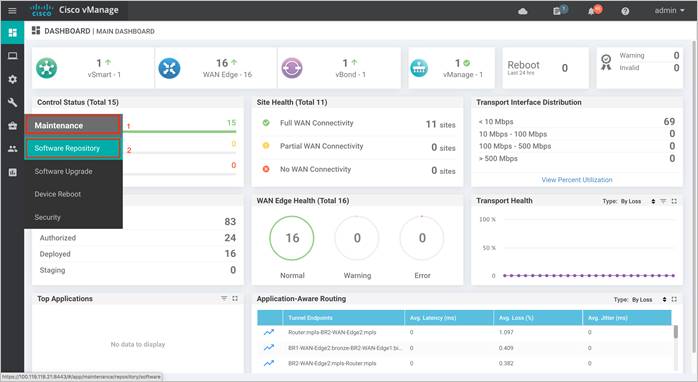Click the vManage teal icon
The height and width of the screenshot is (382, 698).
(x=419, y=68)
